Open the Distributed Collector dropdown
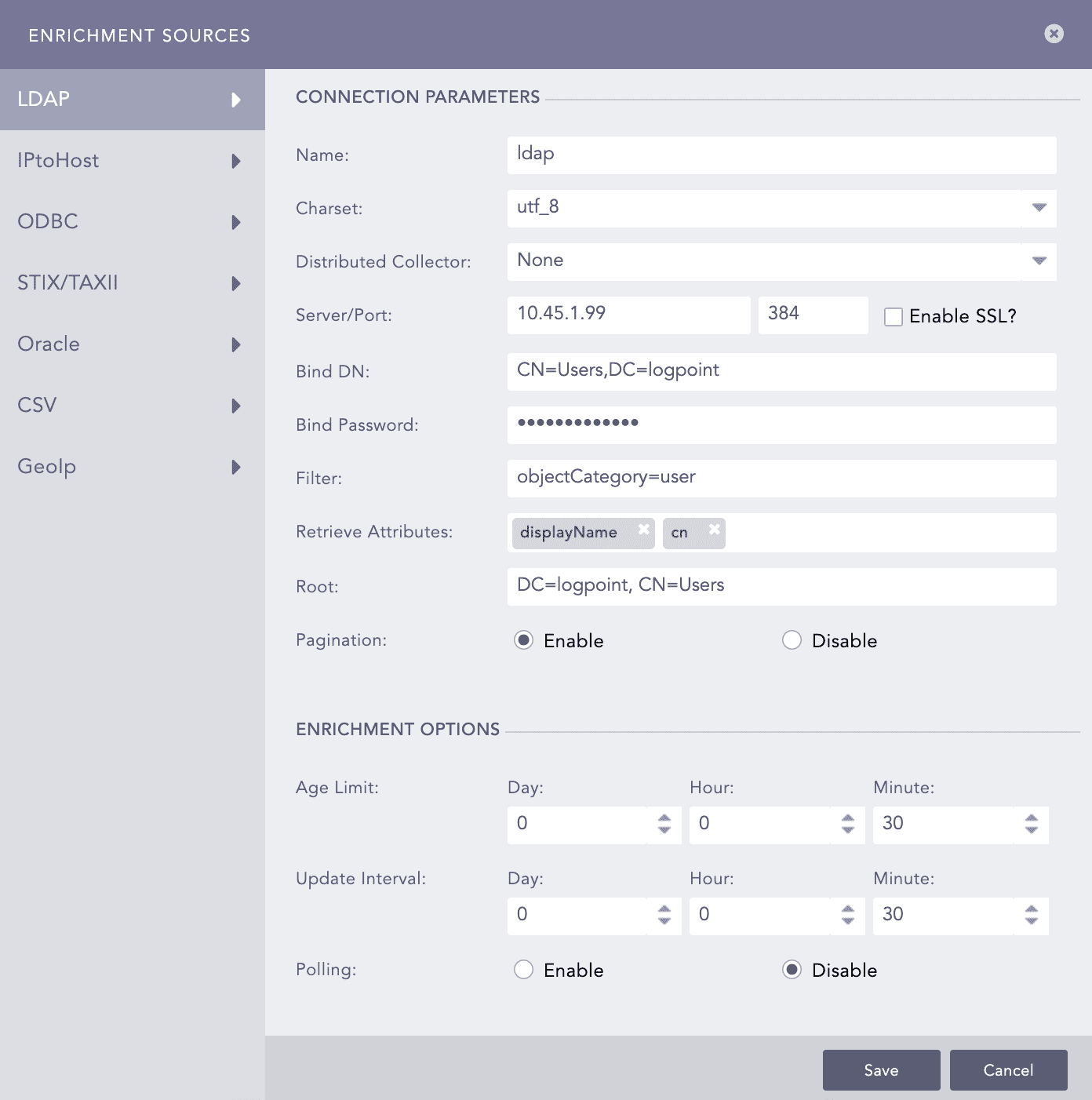 coord(1039,261)
